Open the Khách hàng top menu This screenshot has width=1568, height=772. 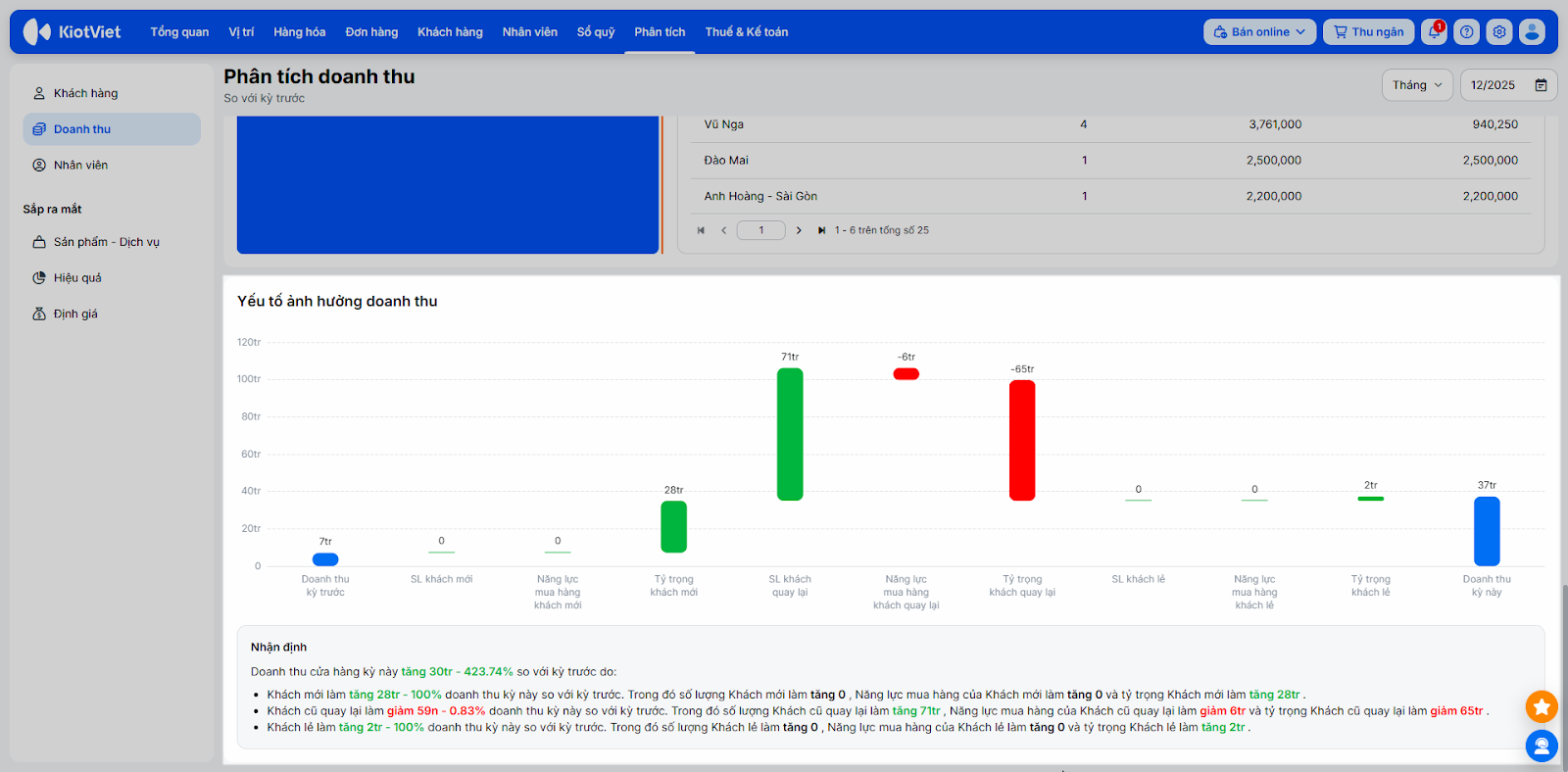pyautogui.click(x=450, y=31)
